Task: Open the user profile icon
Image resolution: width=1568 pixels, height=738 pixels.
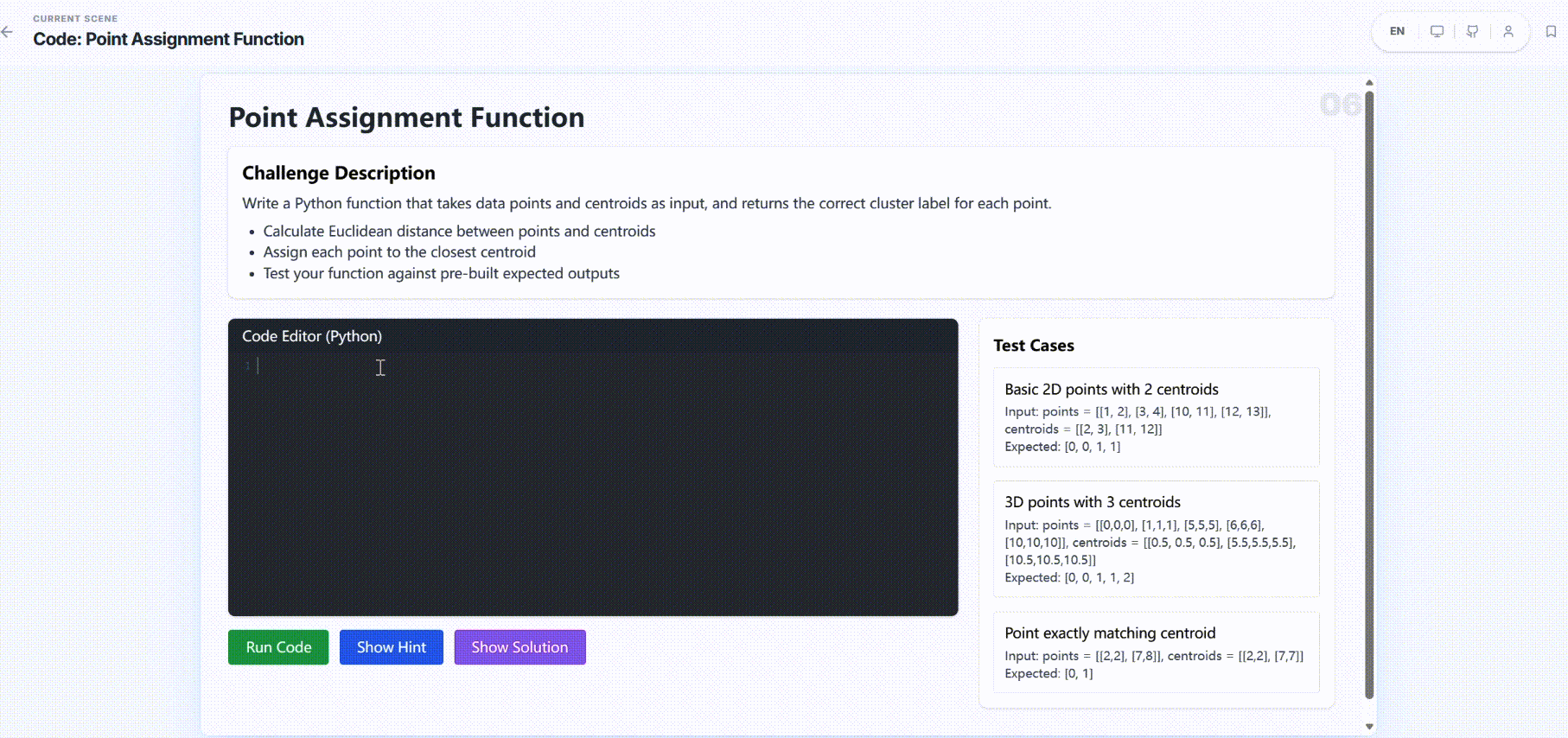Action: (x=1508, y=31)
